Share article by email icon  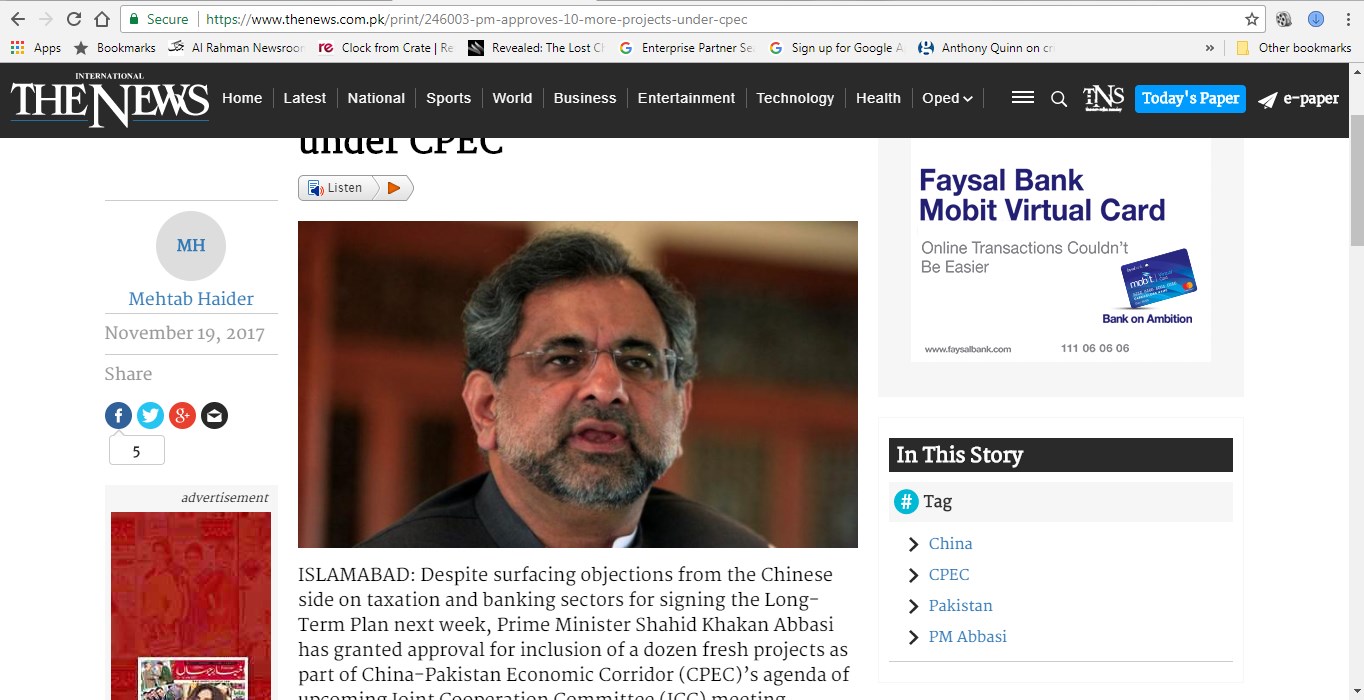click(214, 415)
